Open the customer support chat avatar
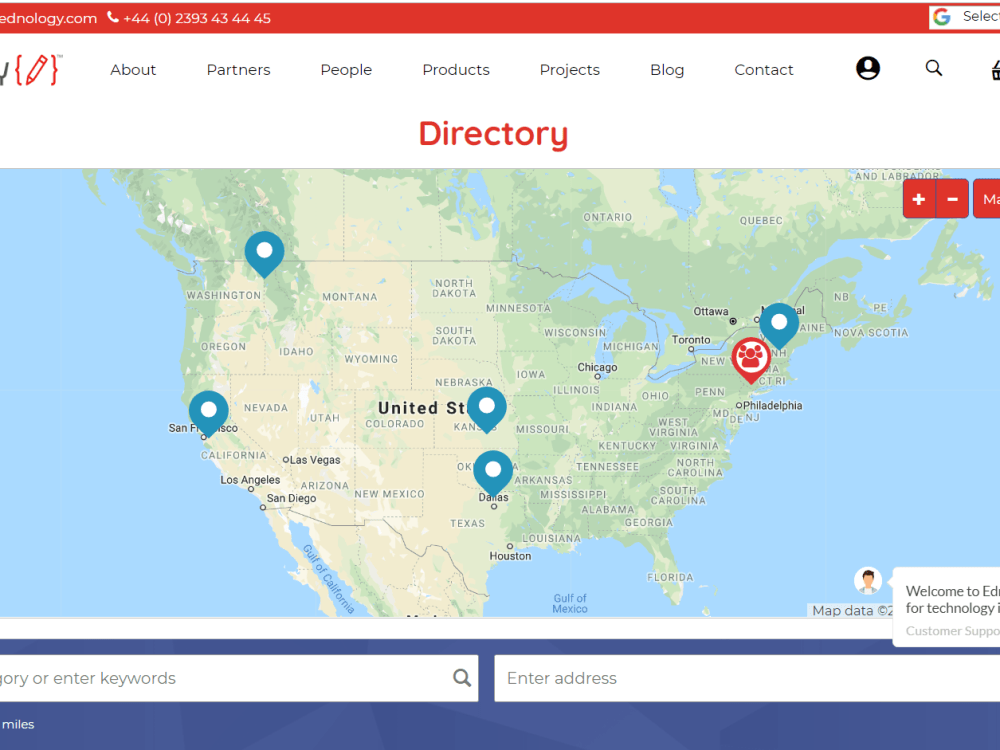Screen dimensions: 1000x750 pyautogui.click(x=868, y=580)
